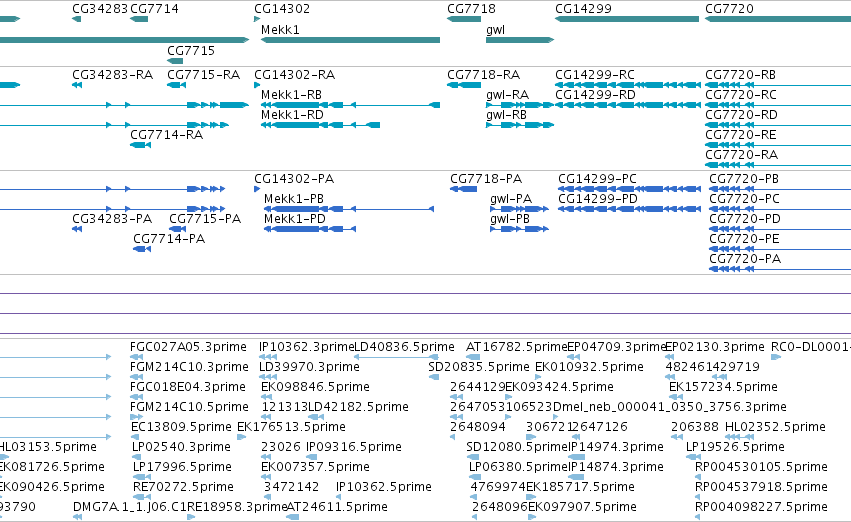Screen dimensions: 851x522
Task: Select the CG34283-RA transcript label
Action: coord(112,75)
